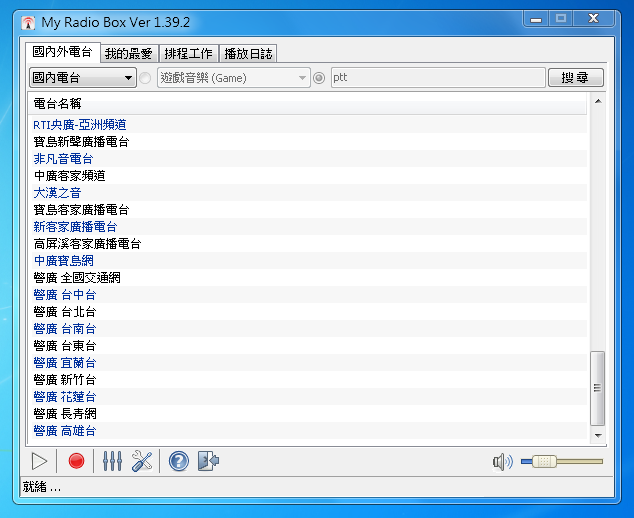Minimize the My Radio Box window
Image resolution: width=634 pixels, height=518 pixels.
click(536, 19)
